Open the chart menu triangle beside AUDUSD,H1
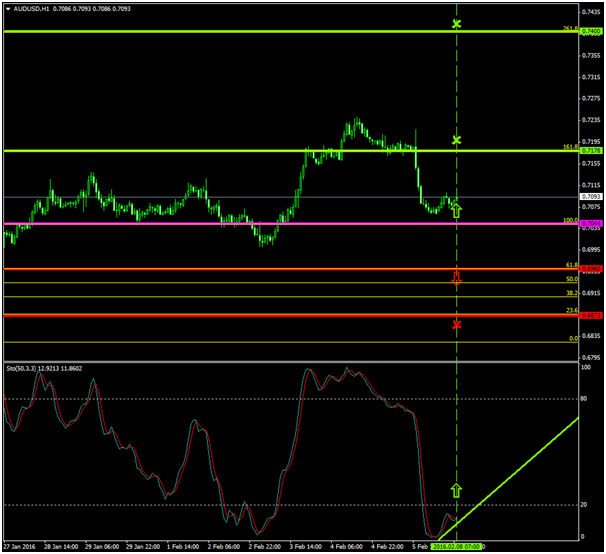 click(x=8, y=9)
